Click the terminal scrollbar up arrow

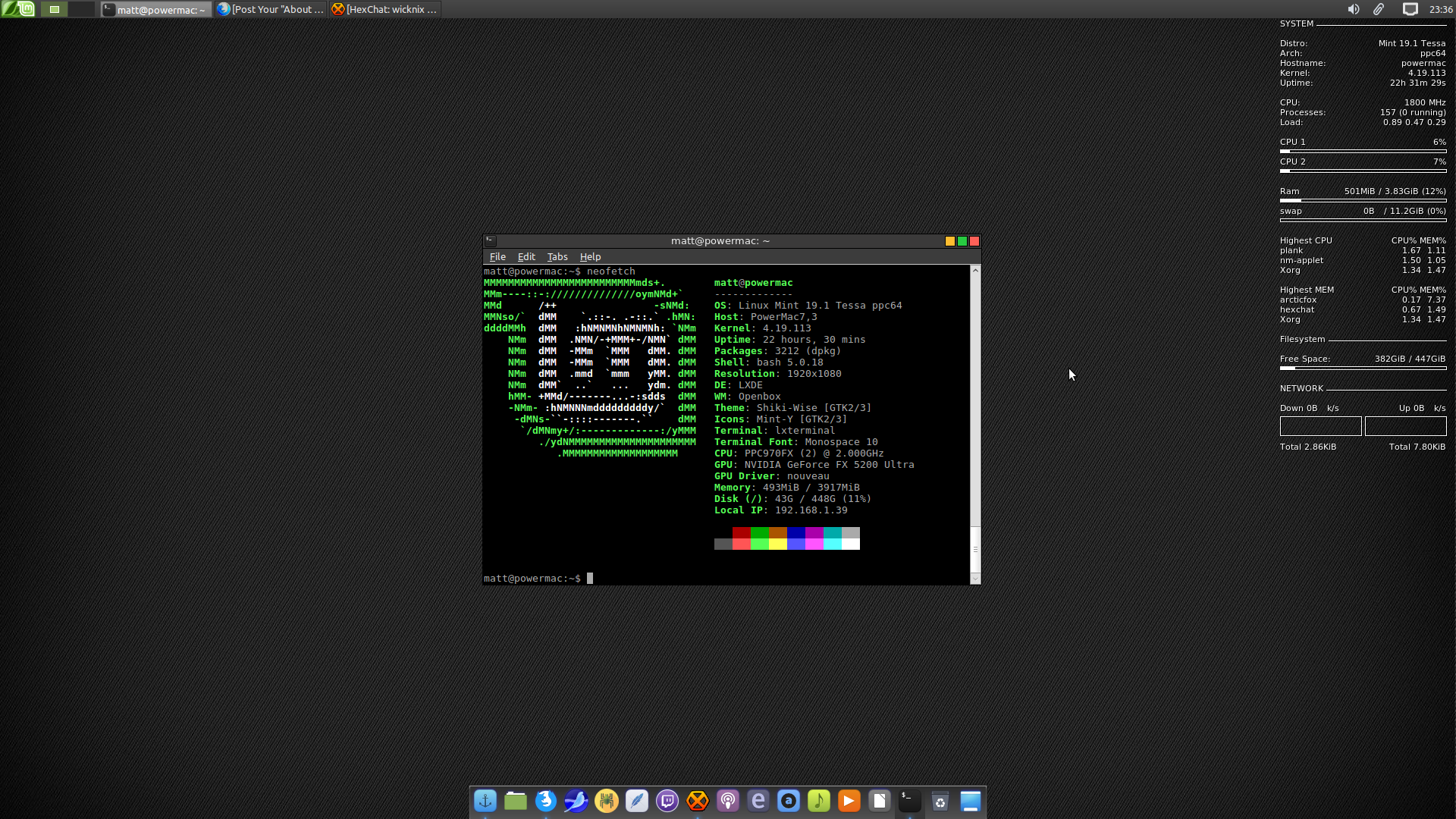coord(975,270)
